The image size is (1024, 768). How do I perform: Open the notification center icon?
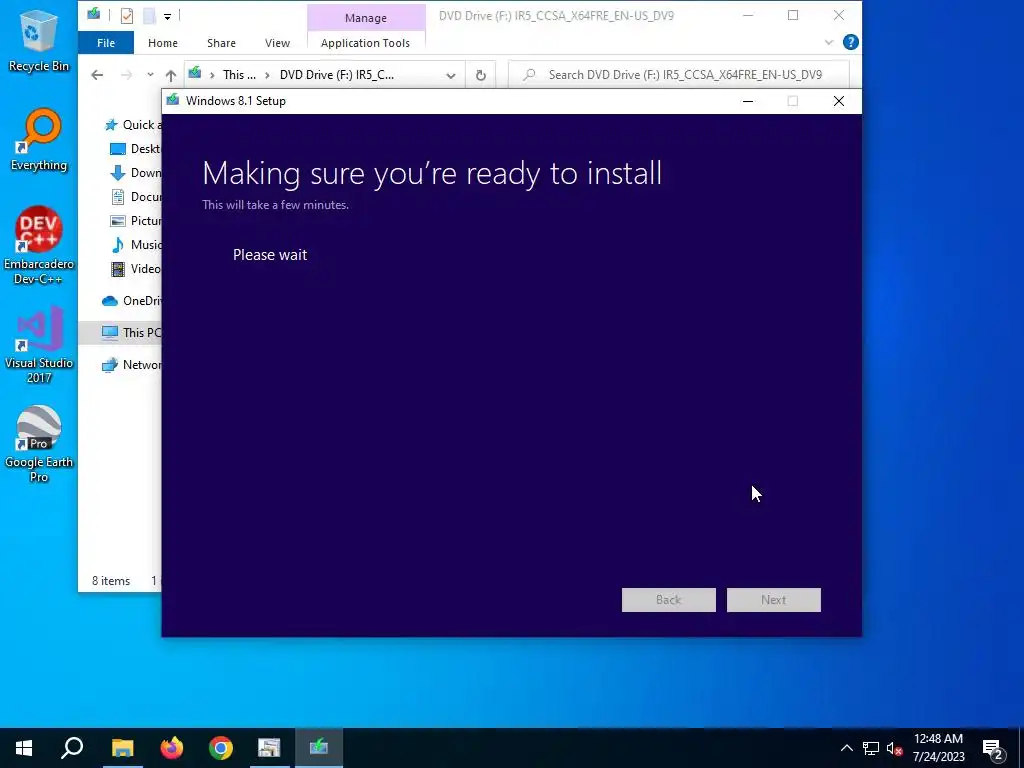pos(993,748)
